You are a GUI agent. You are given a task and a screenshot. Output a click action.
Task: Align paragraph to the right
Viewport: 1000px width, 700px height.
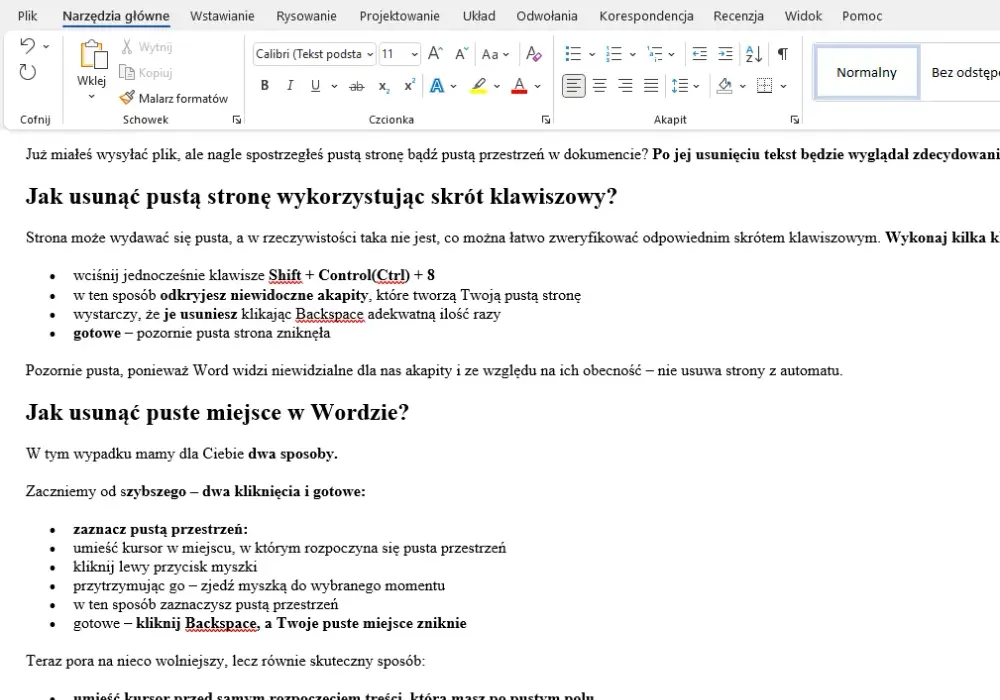[626, 85]
